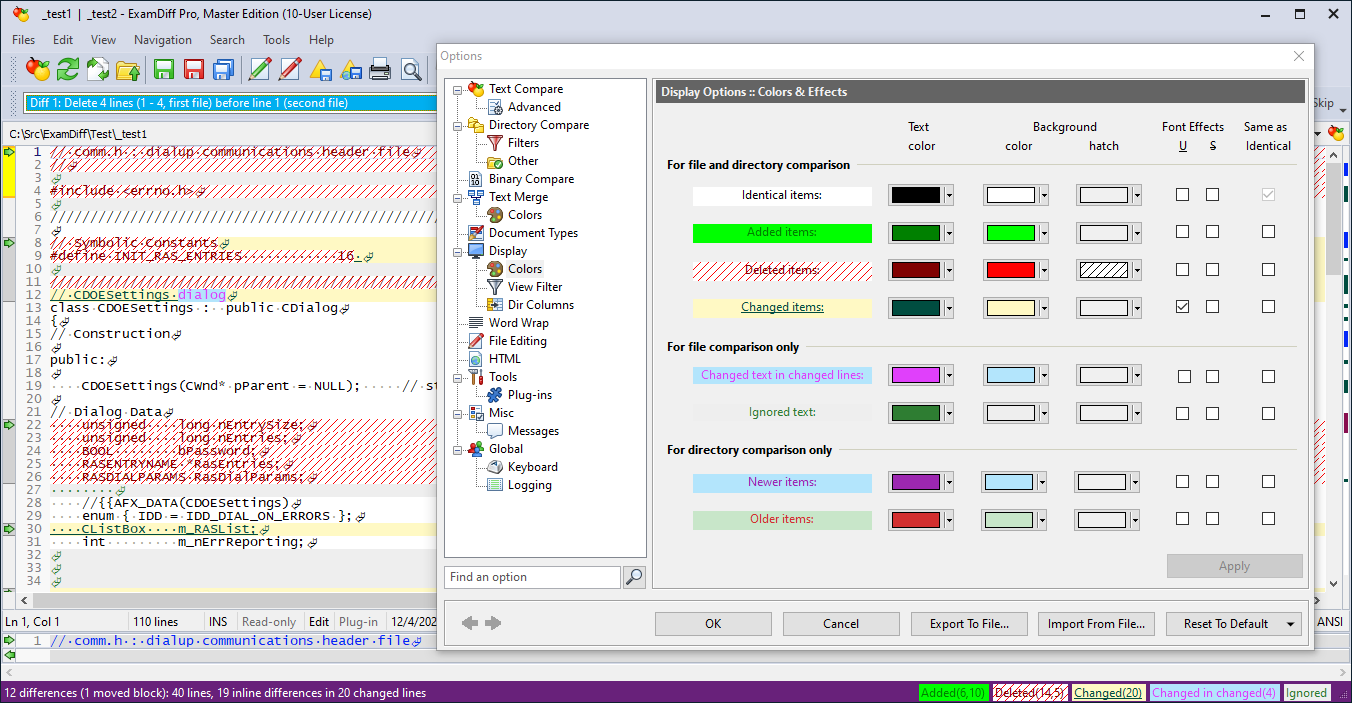Select Word Wrap in options tree

click(x=518, y=323)
